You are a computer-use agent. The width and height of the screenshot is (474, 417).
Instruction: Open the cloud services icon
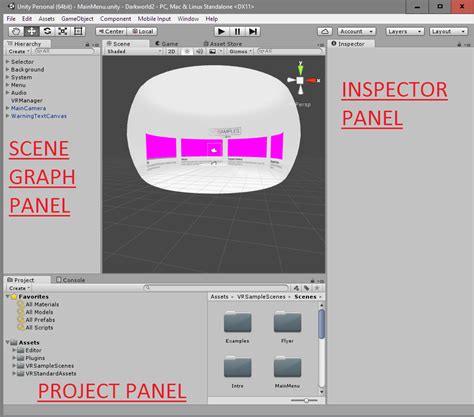tap(325, 31)
